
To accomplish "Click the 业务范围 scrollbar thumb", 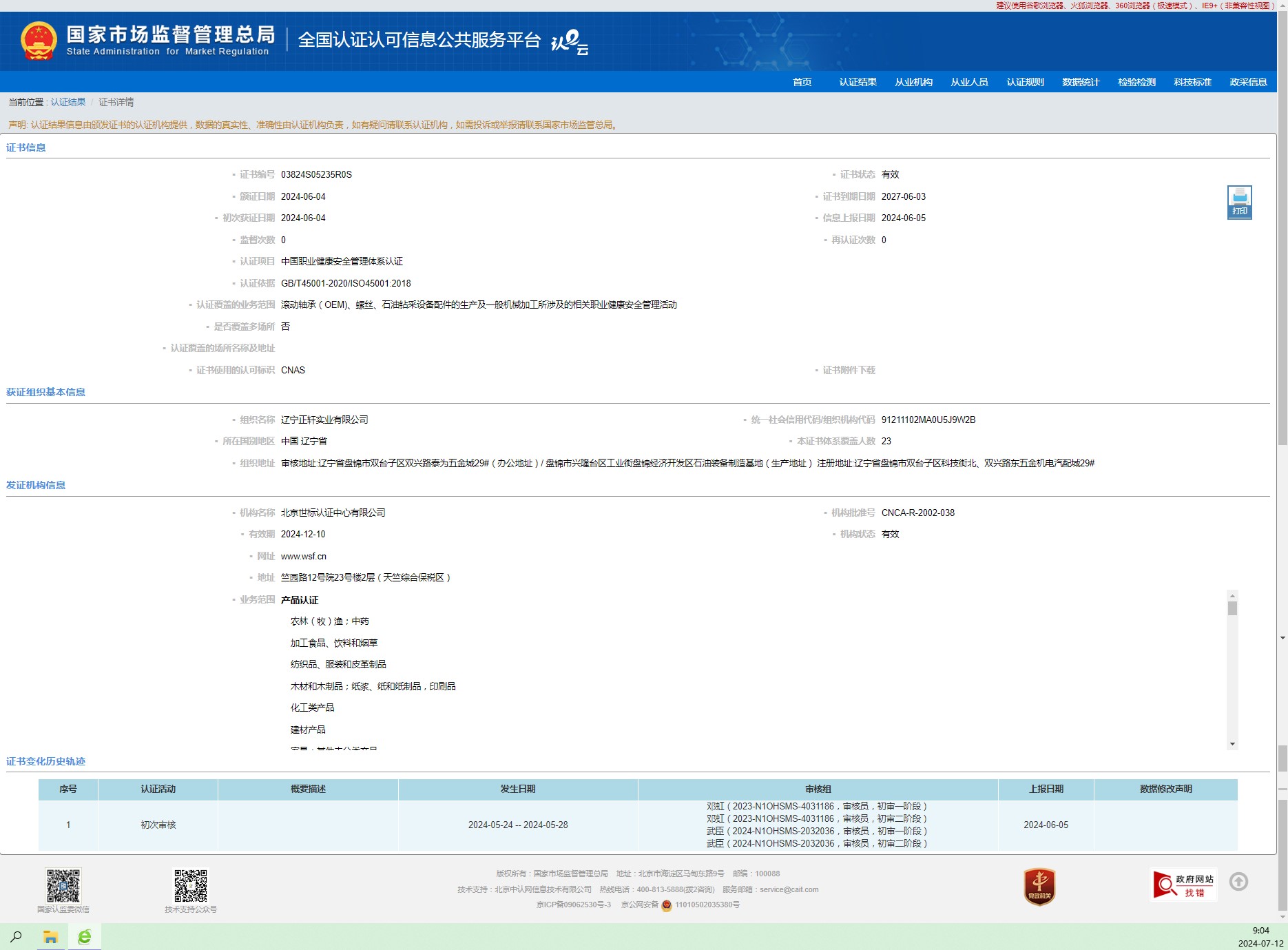I will 1232,608.
